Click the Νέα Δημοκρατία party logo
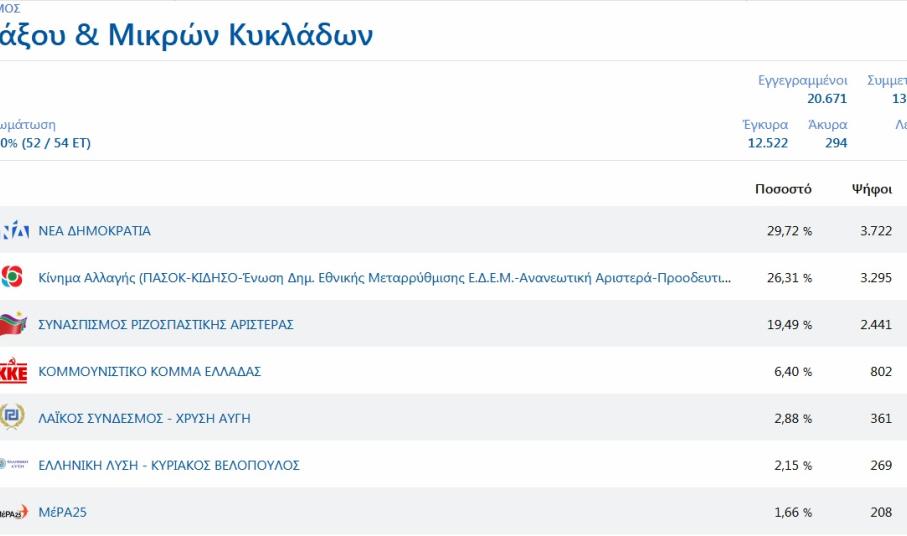 coord(14,231)
